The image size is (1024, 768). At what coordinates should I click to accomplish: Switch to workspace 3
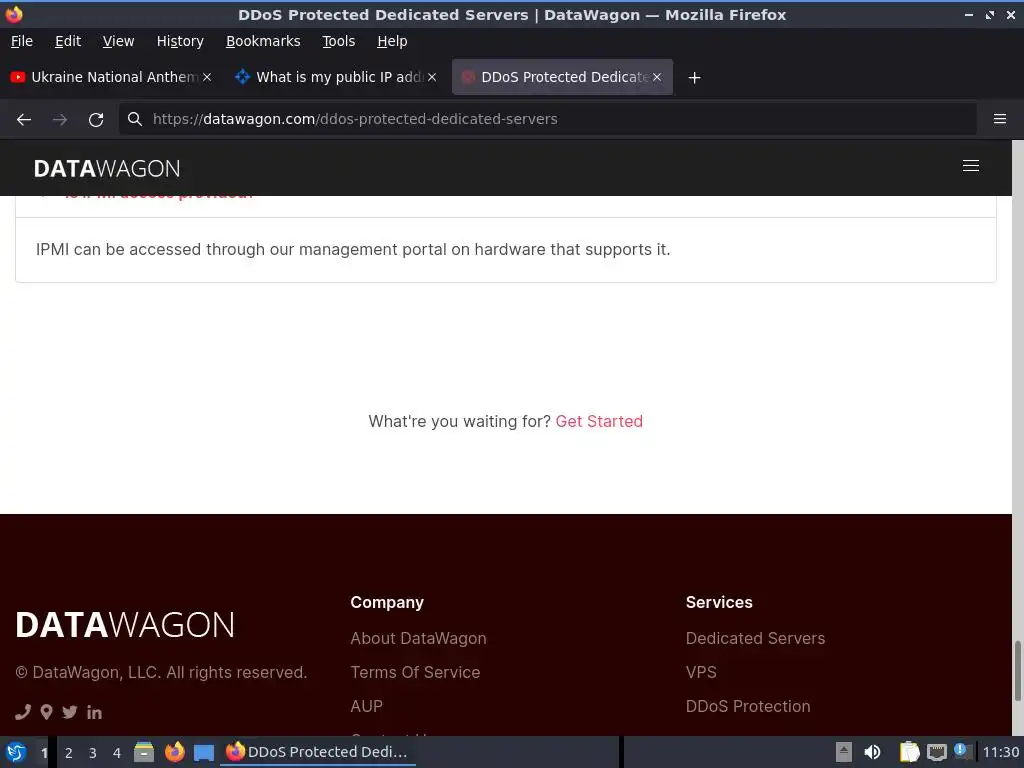[x=93, y=753]
